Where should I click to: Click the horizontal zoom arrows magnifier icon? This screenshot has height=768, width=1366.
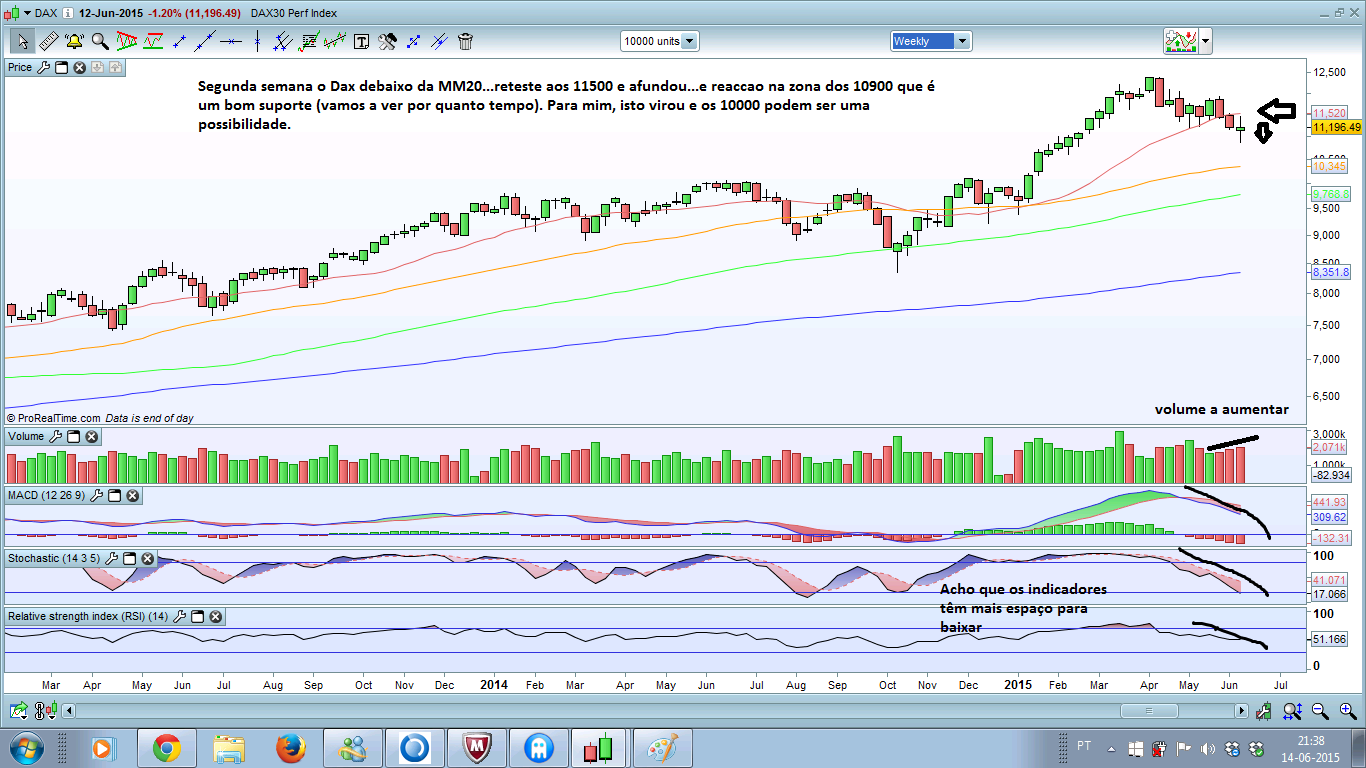(1292, 710)
